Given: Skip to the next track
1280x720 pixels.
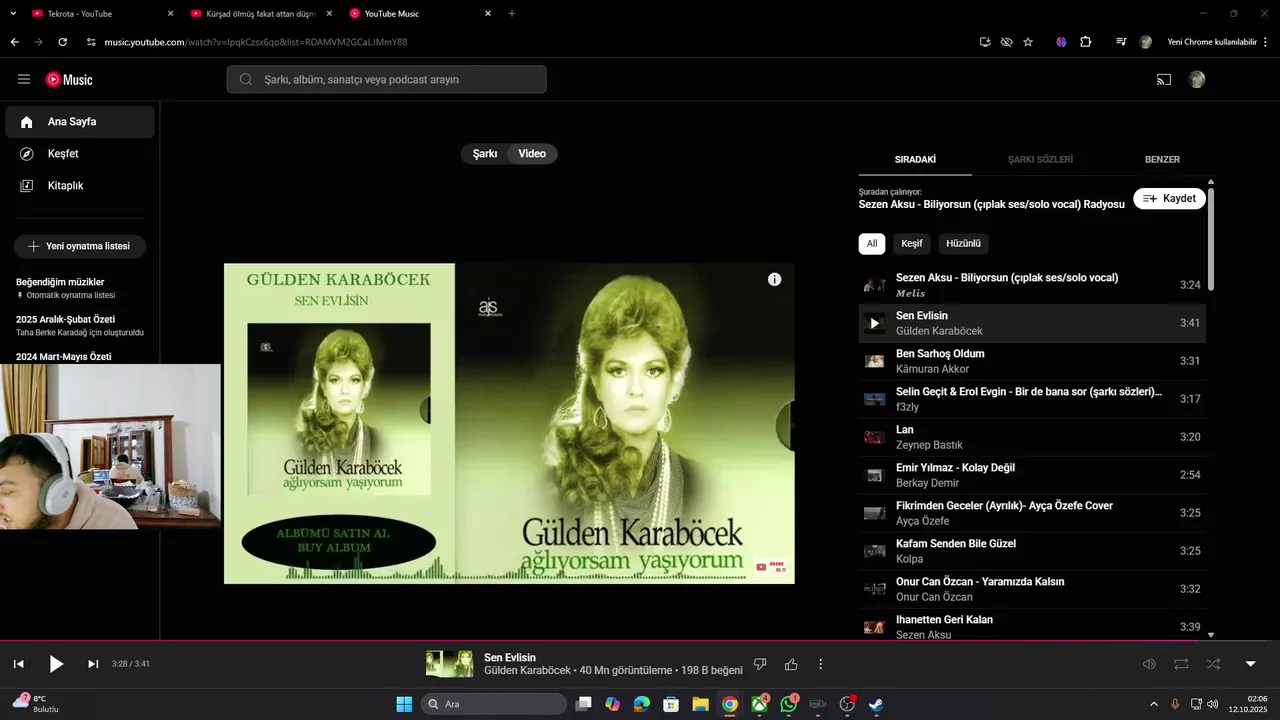Looking at the screenshot, I should (x=93, y=664).
